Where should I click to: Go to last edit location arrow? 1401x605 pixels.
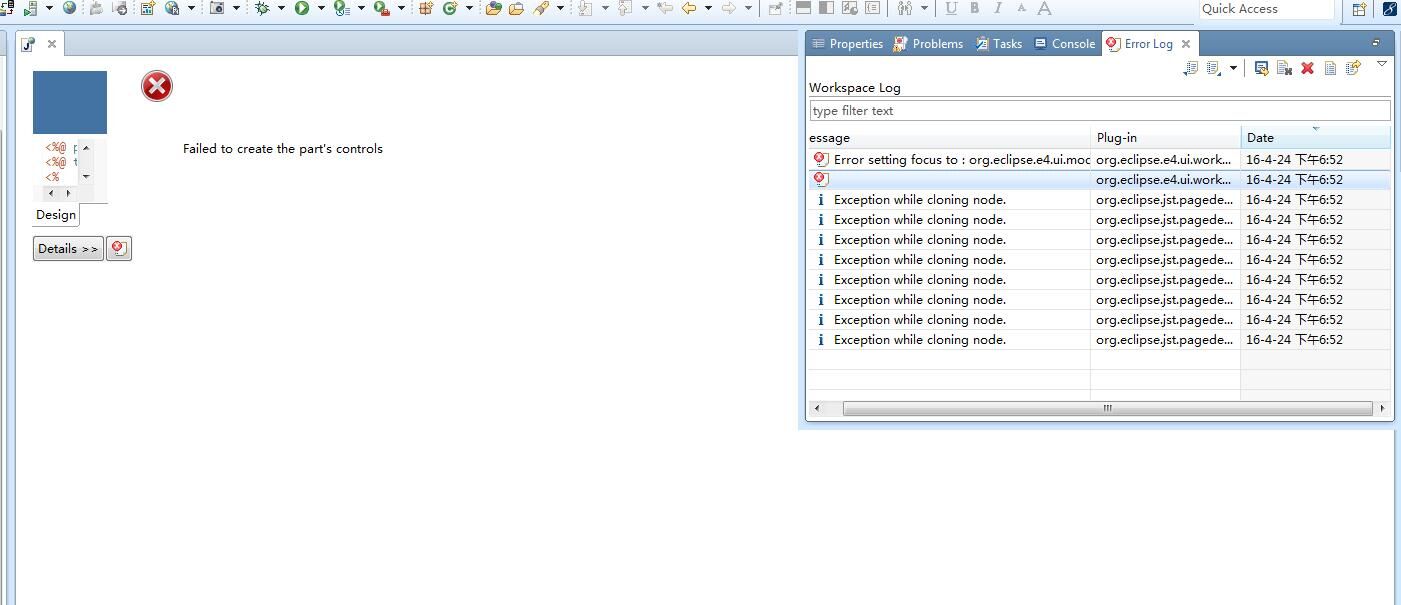click(664, 8)
